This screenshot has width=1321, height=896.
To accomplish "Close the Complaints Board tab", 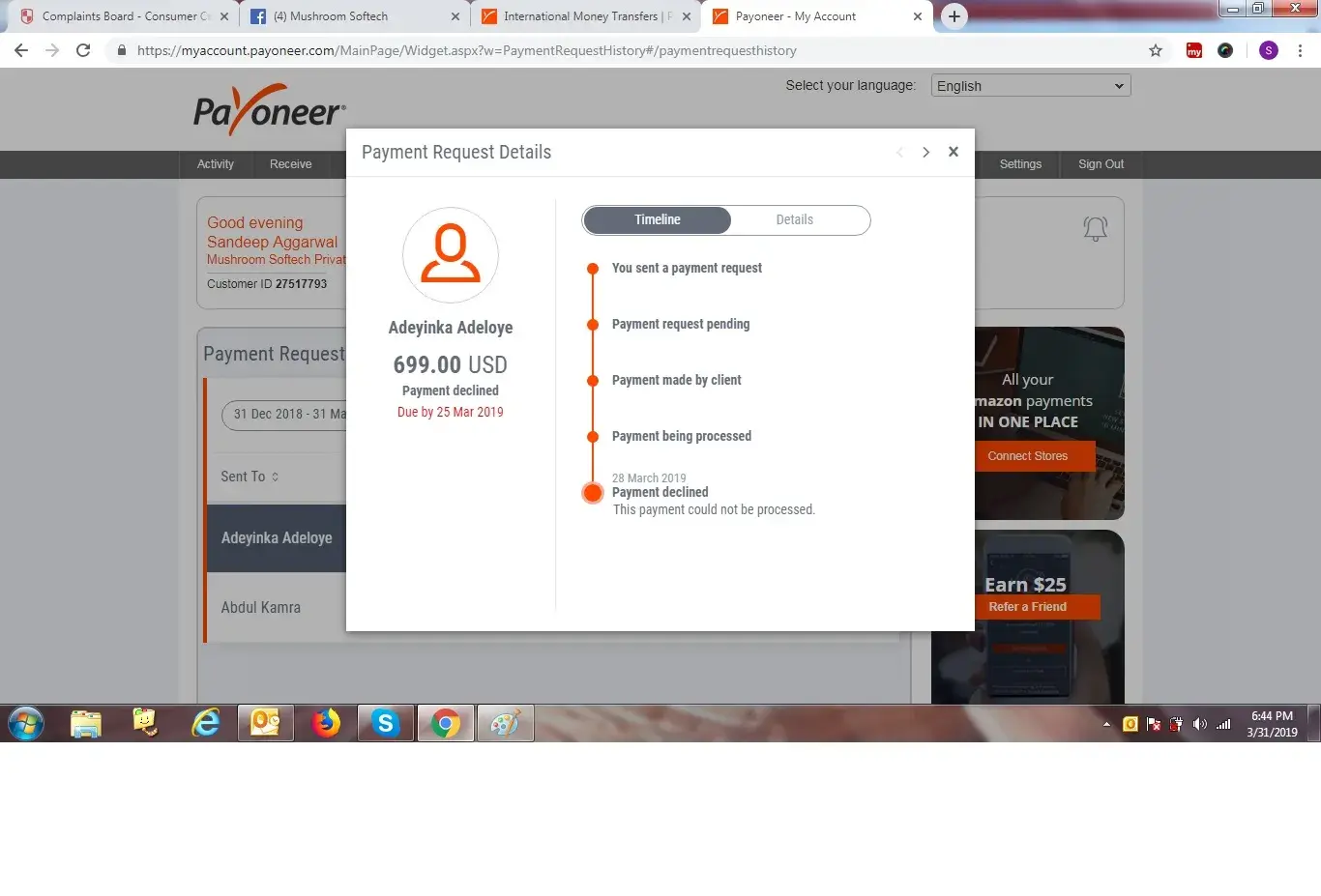I will 224,16.
